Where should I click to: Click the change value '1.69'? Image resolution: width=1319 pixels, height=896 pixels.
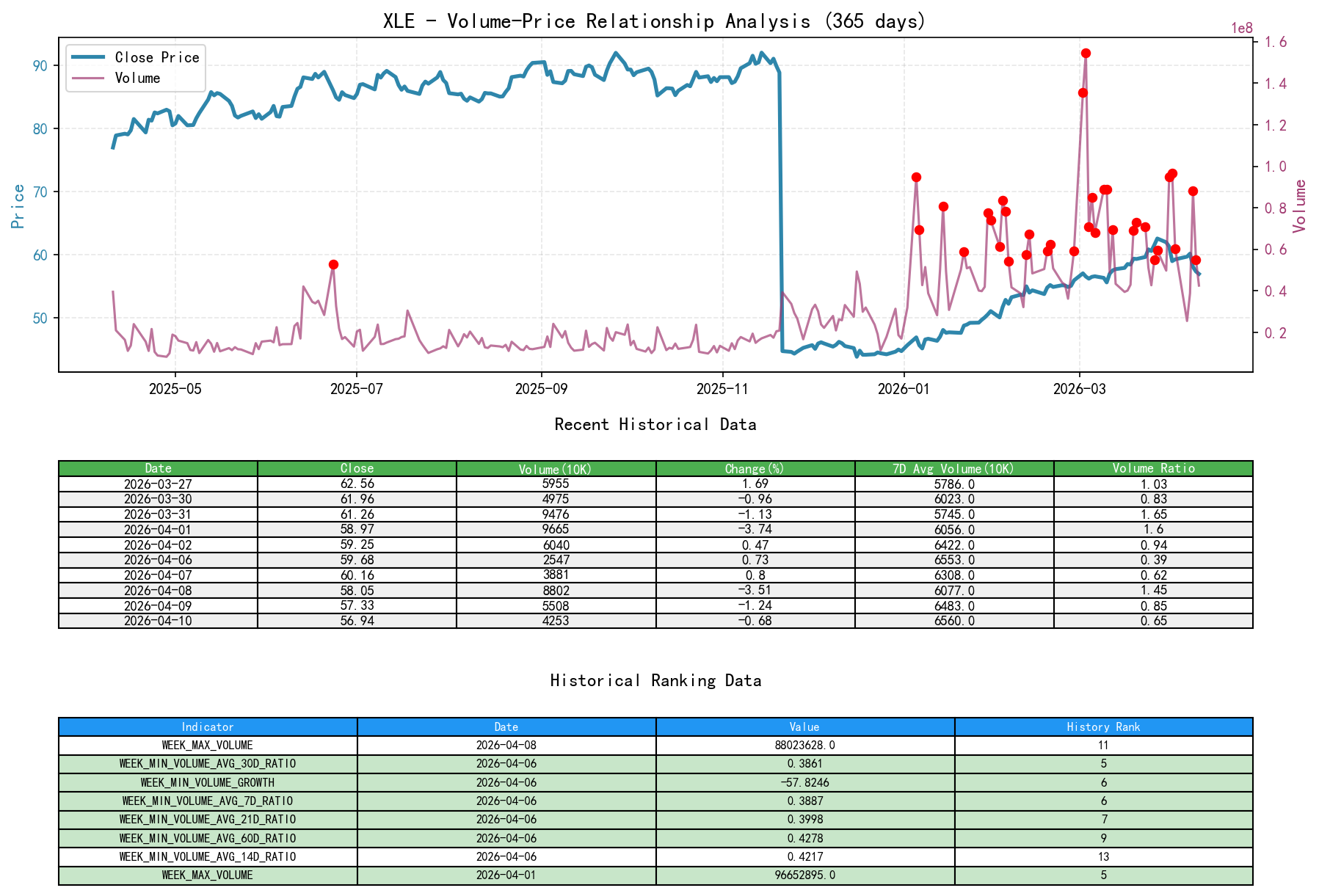point(755,484)
